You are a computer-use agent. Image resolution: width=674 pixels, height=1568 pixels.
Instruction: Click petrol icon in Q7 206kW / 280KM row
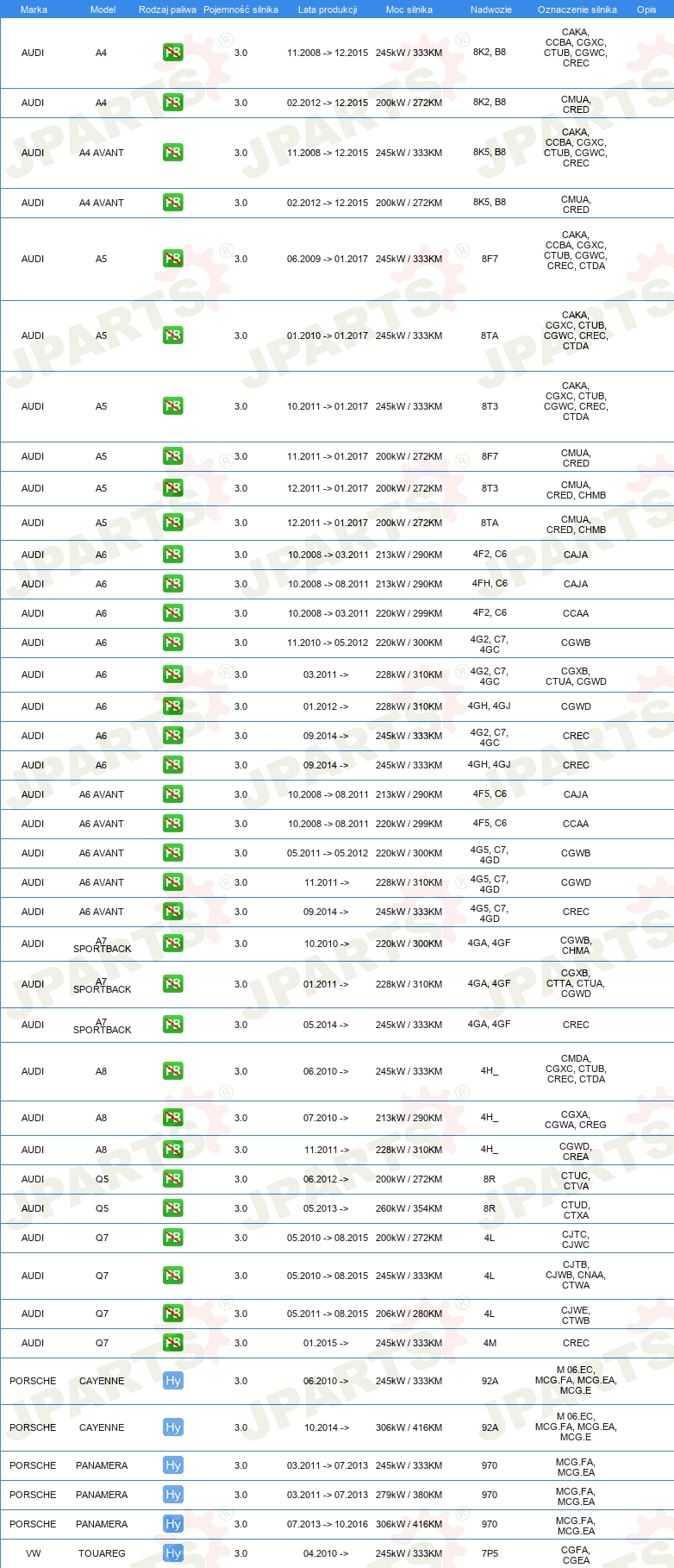pyautogui.click(x=173, y=1314)
